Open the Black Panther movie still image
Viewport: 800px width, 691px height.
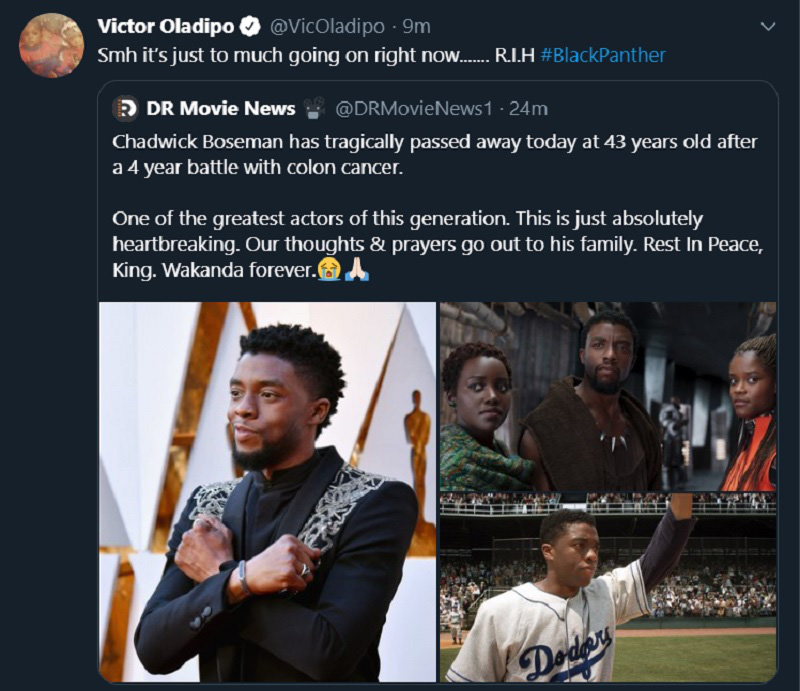(x=608, y=397)
